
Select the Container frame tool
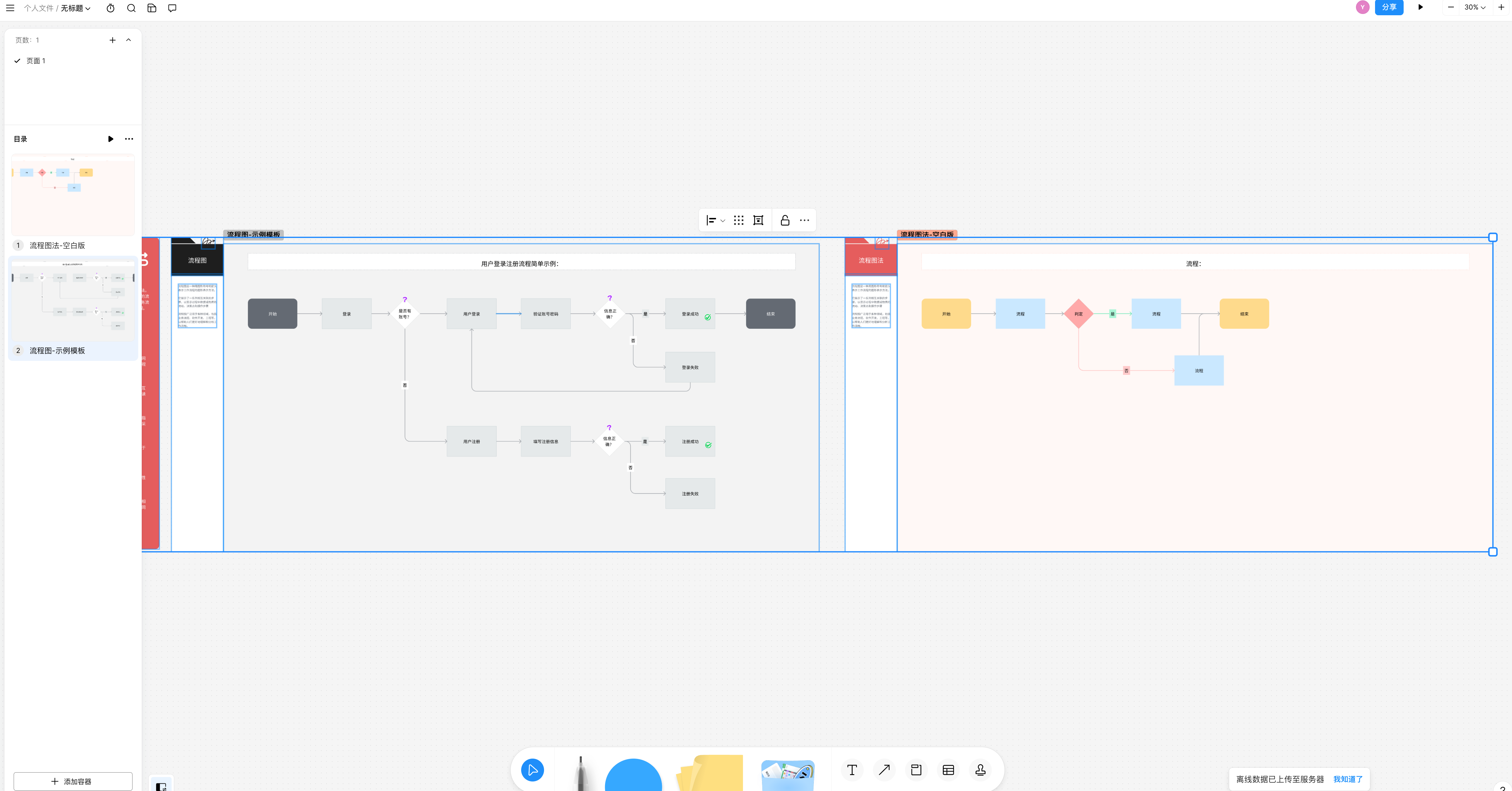coord(916,770)
